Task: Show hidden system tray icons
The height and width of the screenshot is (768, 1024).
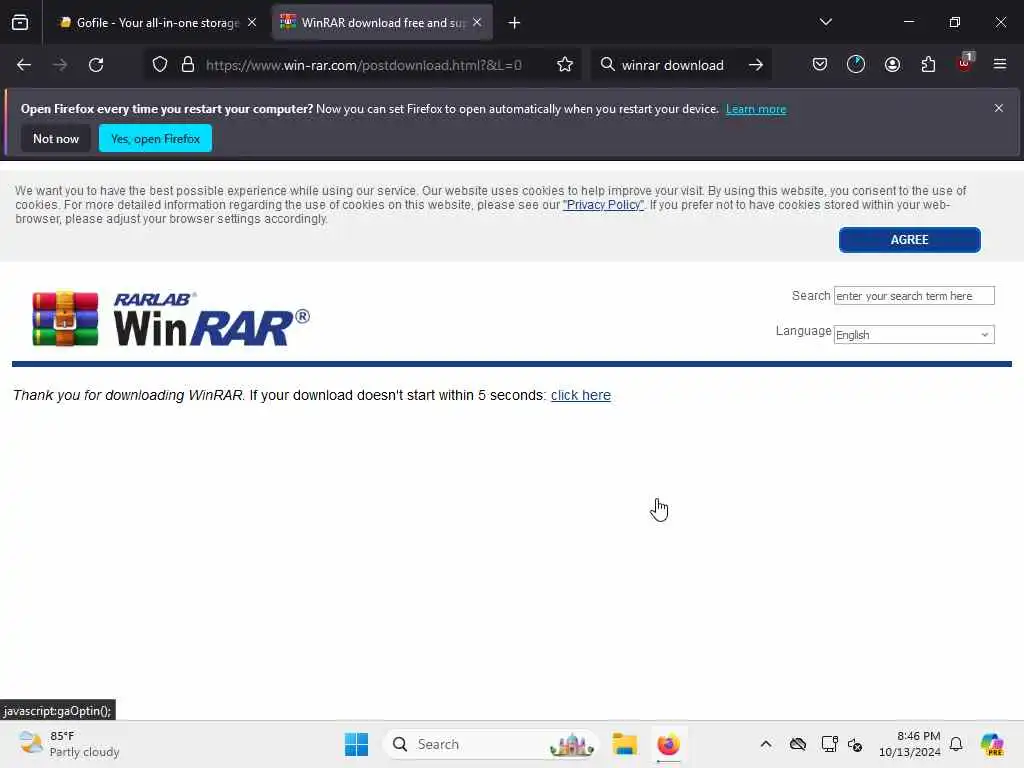Action: (x=766, y=744)
